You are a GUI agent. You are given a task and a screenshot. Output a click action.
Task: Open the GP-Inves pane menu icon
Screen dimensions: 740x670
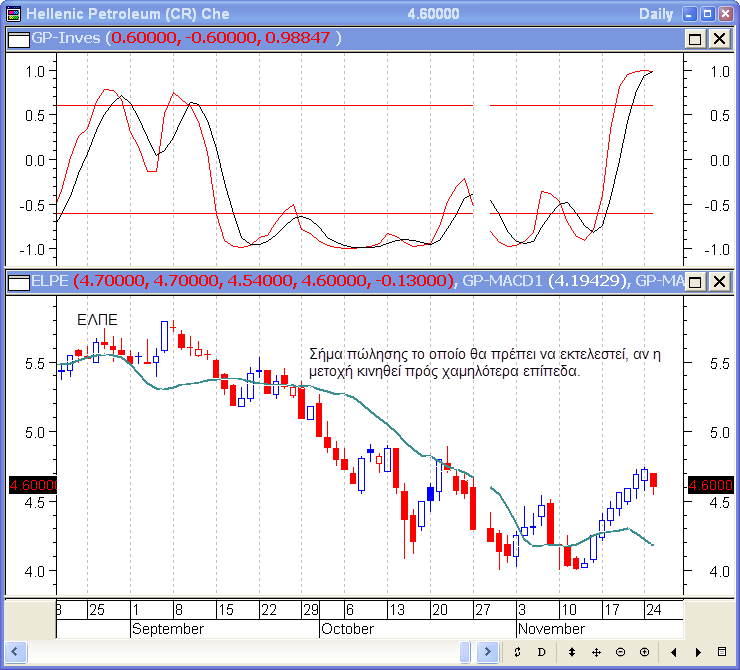[x=18, y=38]
